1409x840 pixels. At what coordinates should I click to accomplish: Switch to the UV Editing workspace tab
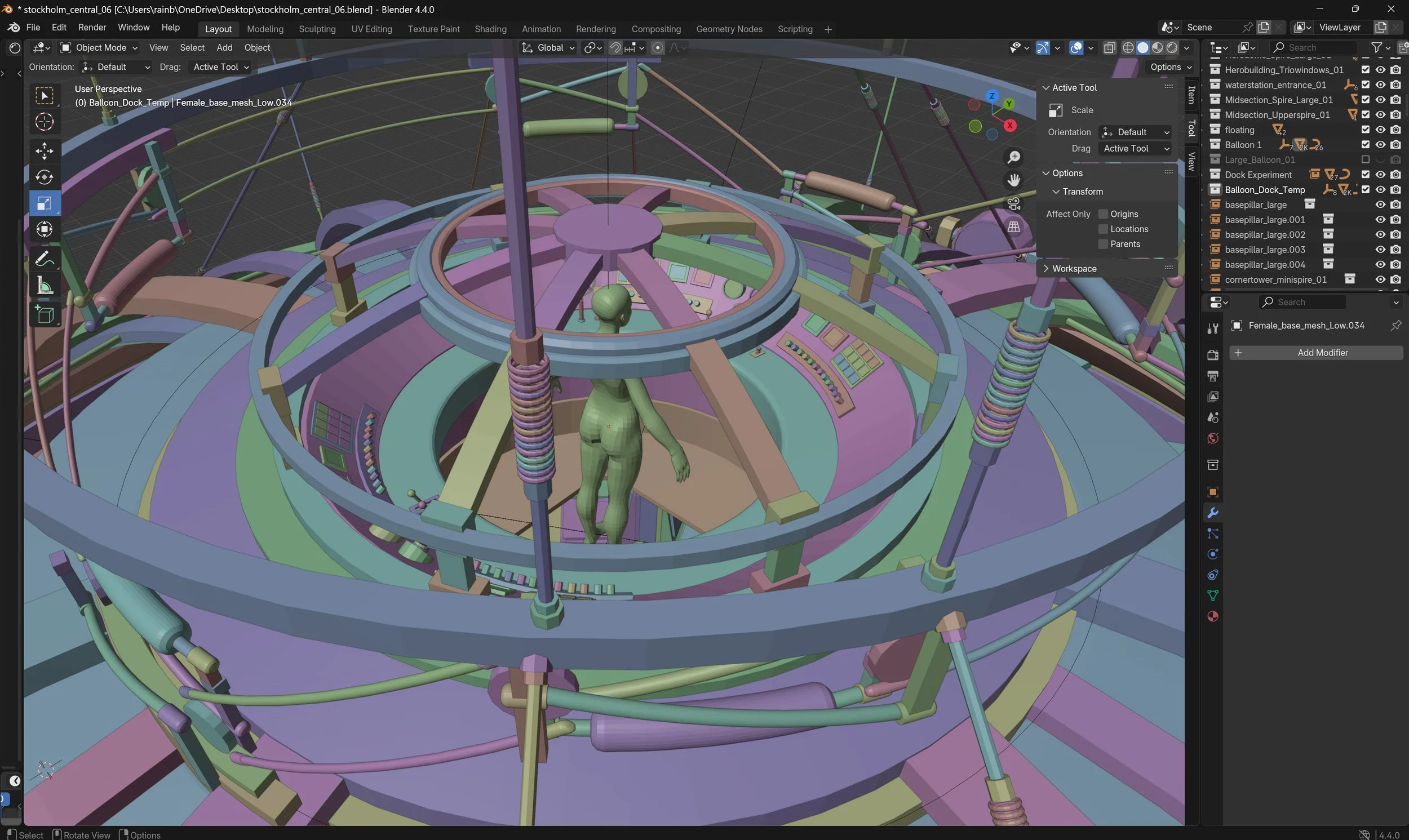click(371, 29)
